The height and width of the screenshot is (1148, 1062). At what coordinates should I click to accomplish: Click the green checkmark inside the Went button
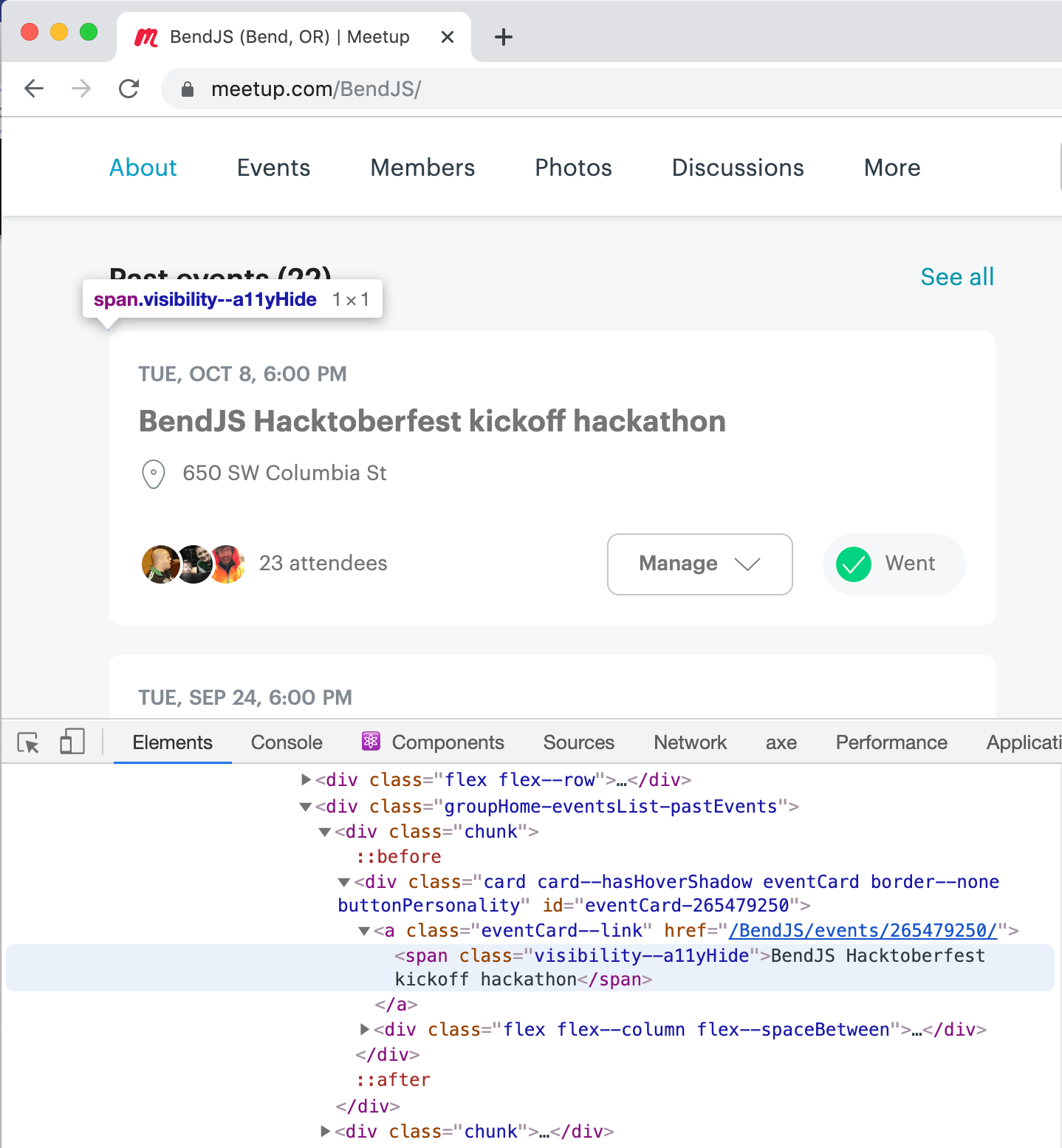click(853, 565)
